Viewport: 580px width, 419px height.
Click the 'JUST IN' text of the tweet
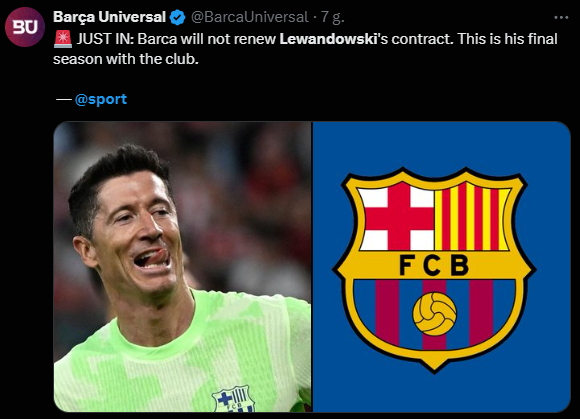[x=105, y=39]
